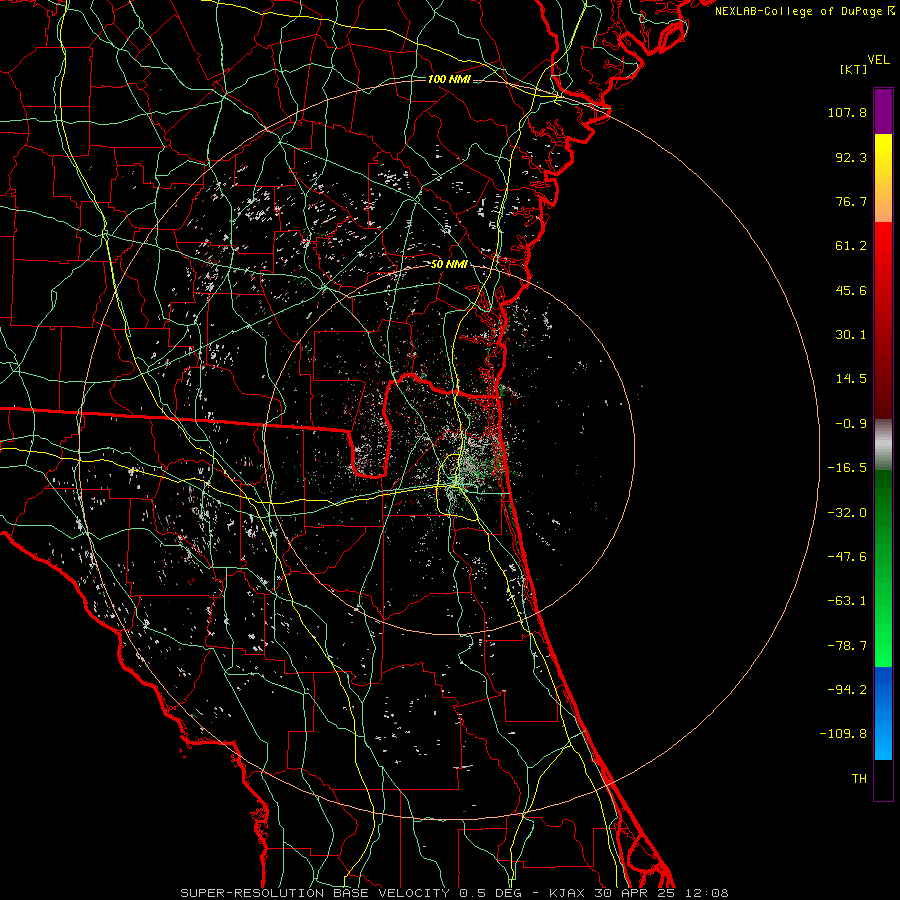Click the -109.8 legend value
Screen dimensions: 900x900
point(843,734)
